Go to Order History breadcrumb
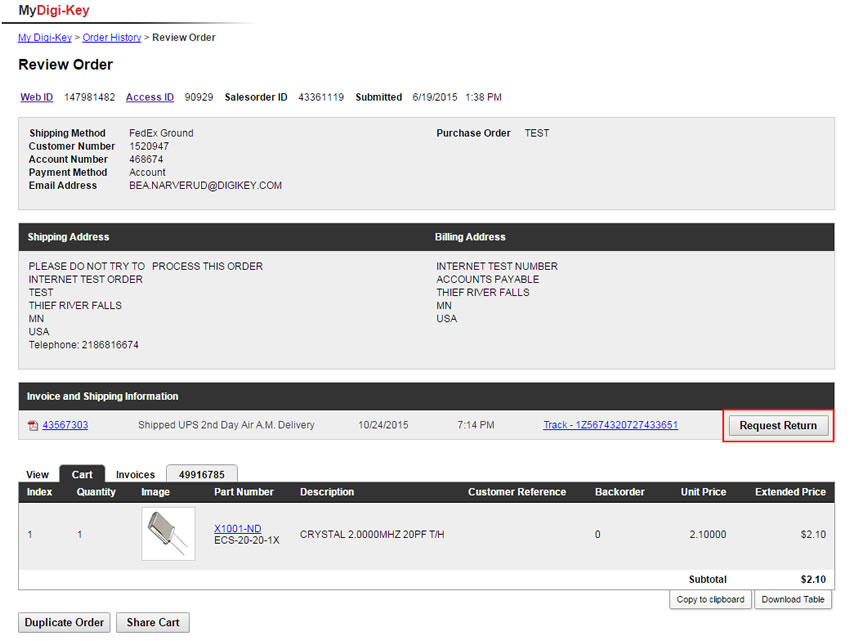Viewport: 850px width, 641px height. point(111,38)
